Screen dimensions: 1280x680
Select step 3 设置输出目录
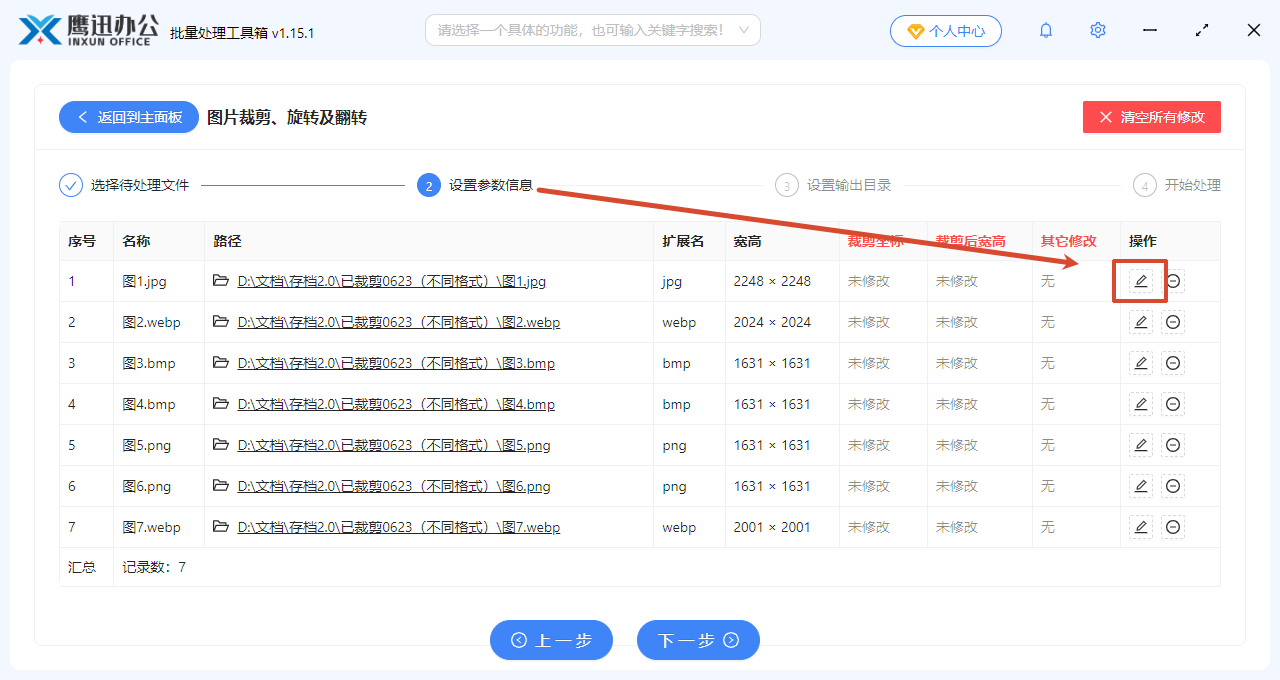pyautogui.click(x=833, y=185)
